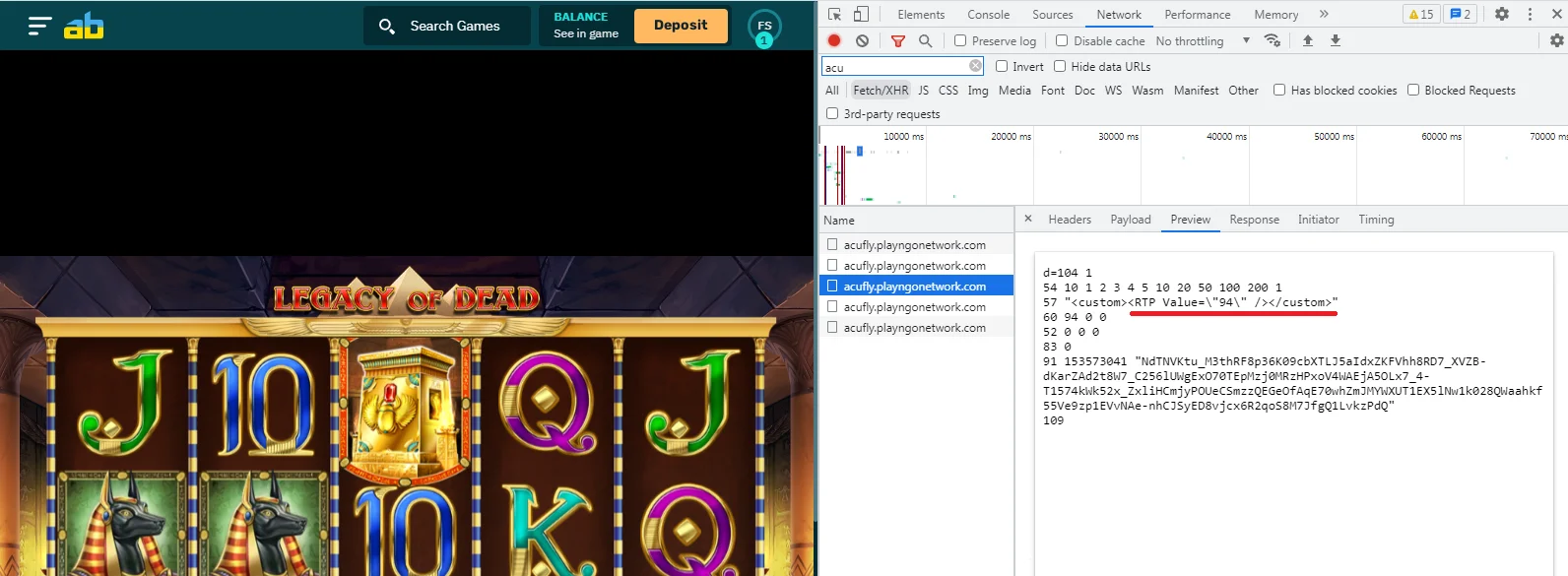The width and height of the screenshot is (1568, 576).
Task: Open the No throttling dropdown
Action: click(x=1203, y=40)
